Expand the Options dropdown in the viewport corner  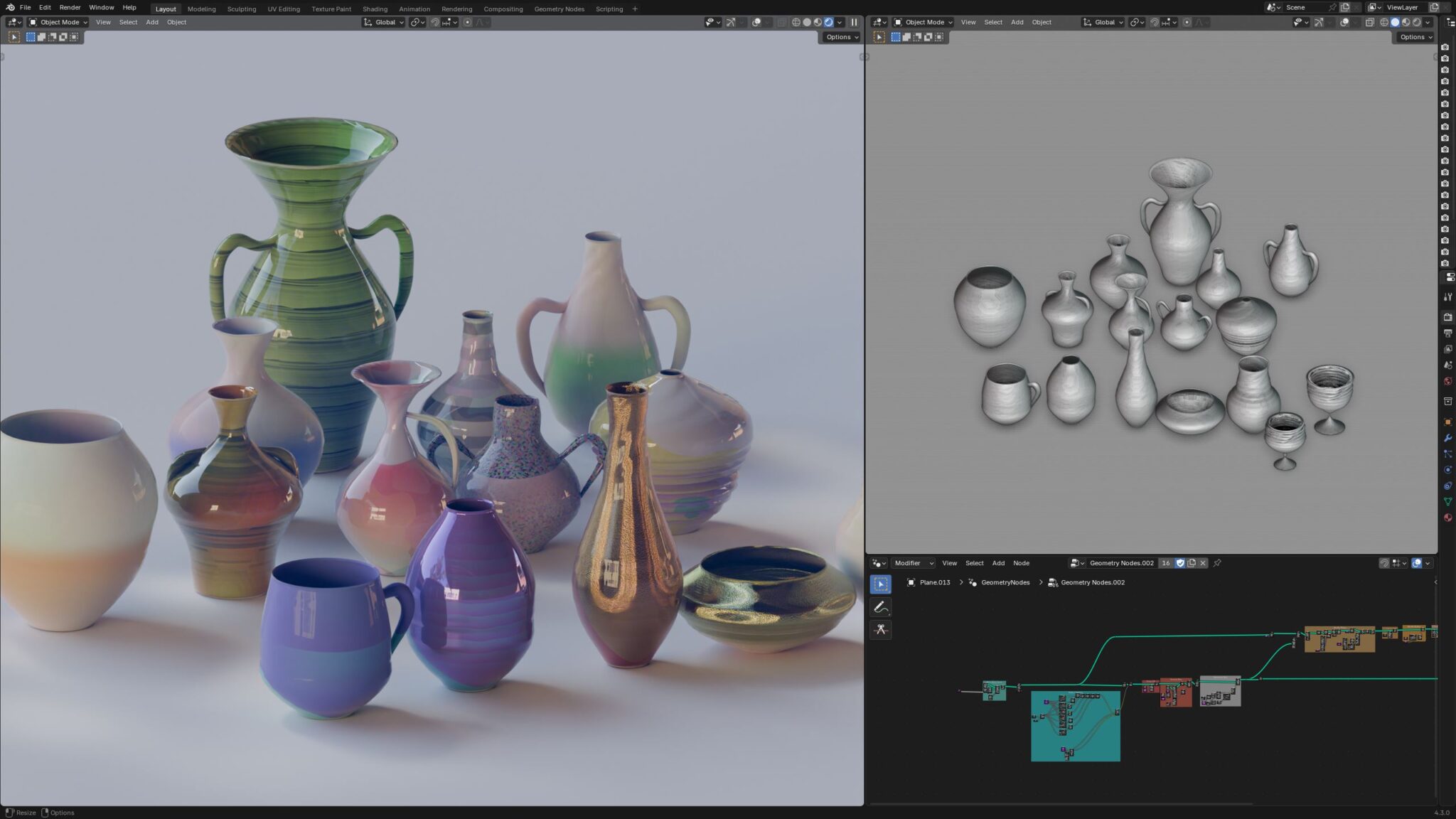pyautogui.click(x=840, y=37)
